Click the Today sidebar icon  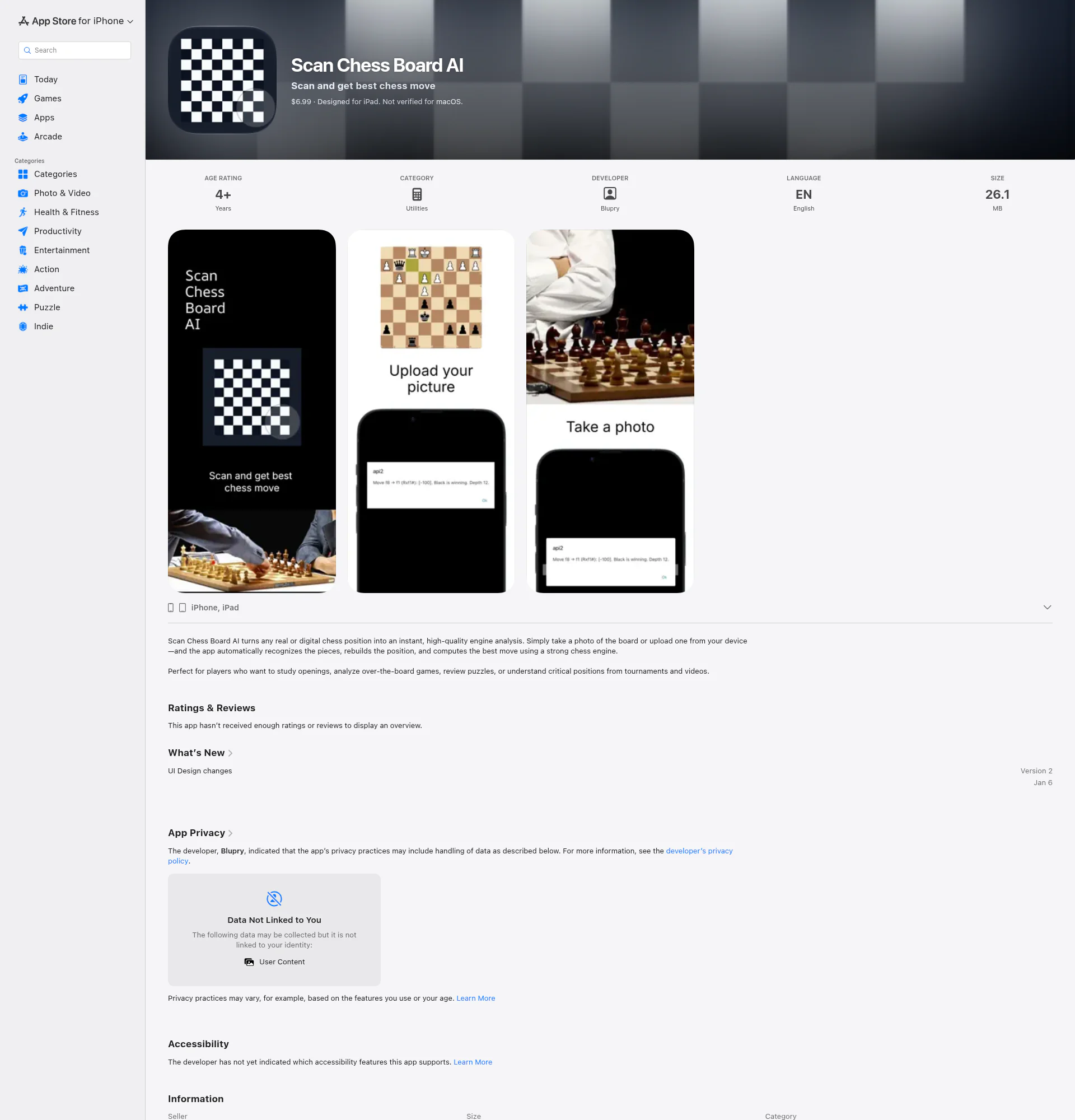pos(23,80)
